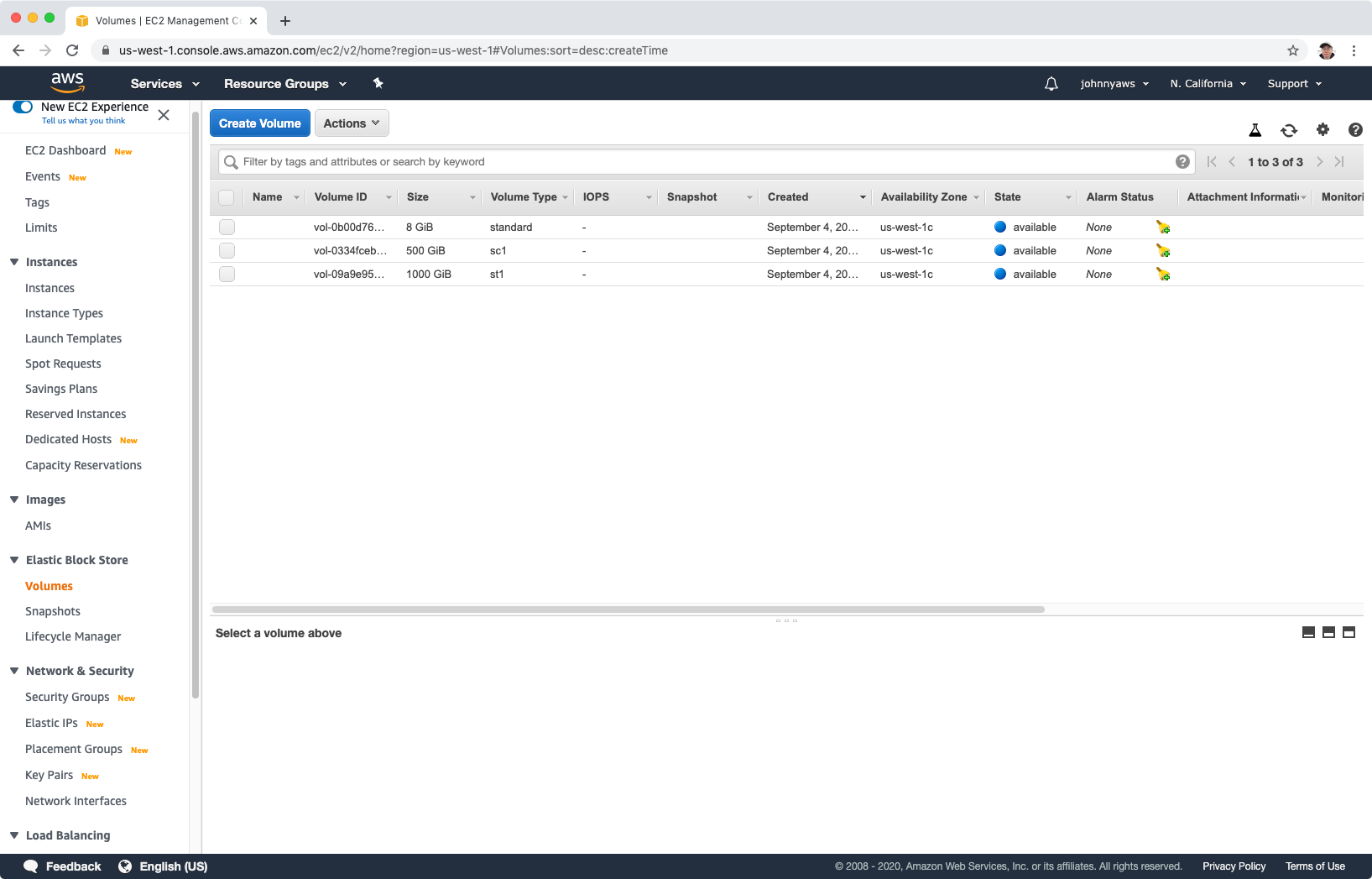Viewport: 1372px width, 879px height.
Task: Collapse the Images sidebar section
Action: (x=14, y=500)
